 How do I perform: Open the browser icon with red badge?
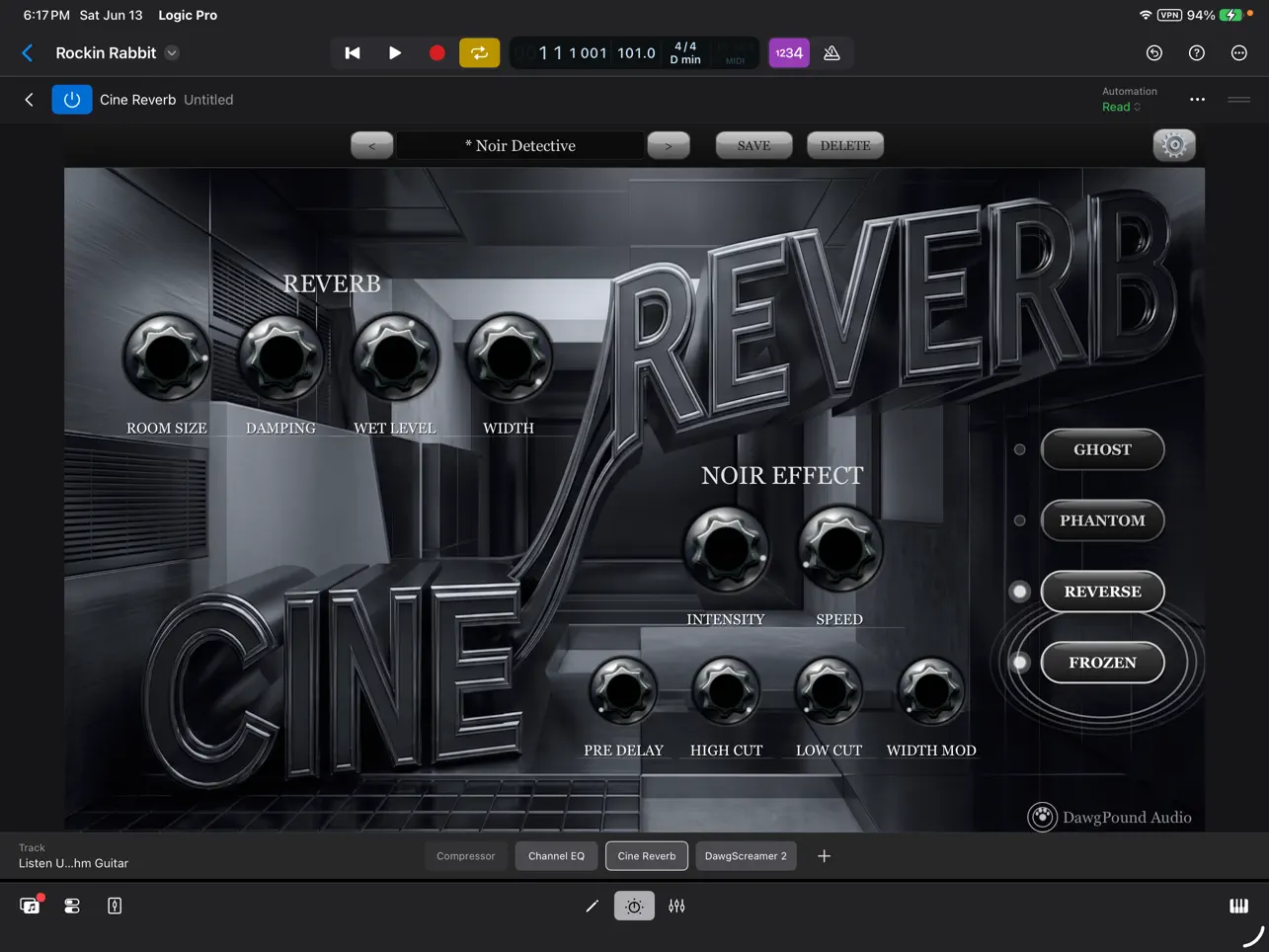pyautogui.click(x=31, y=906)
